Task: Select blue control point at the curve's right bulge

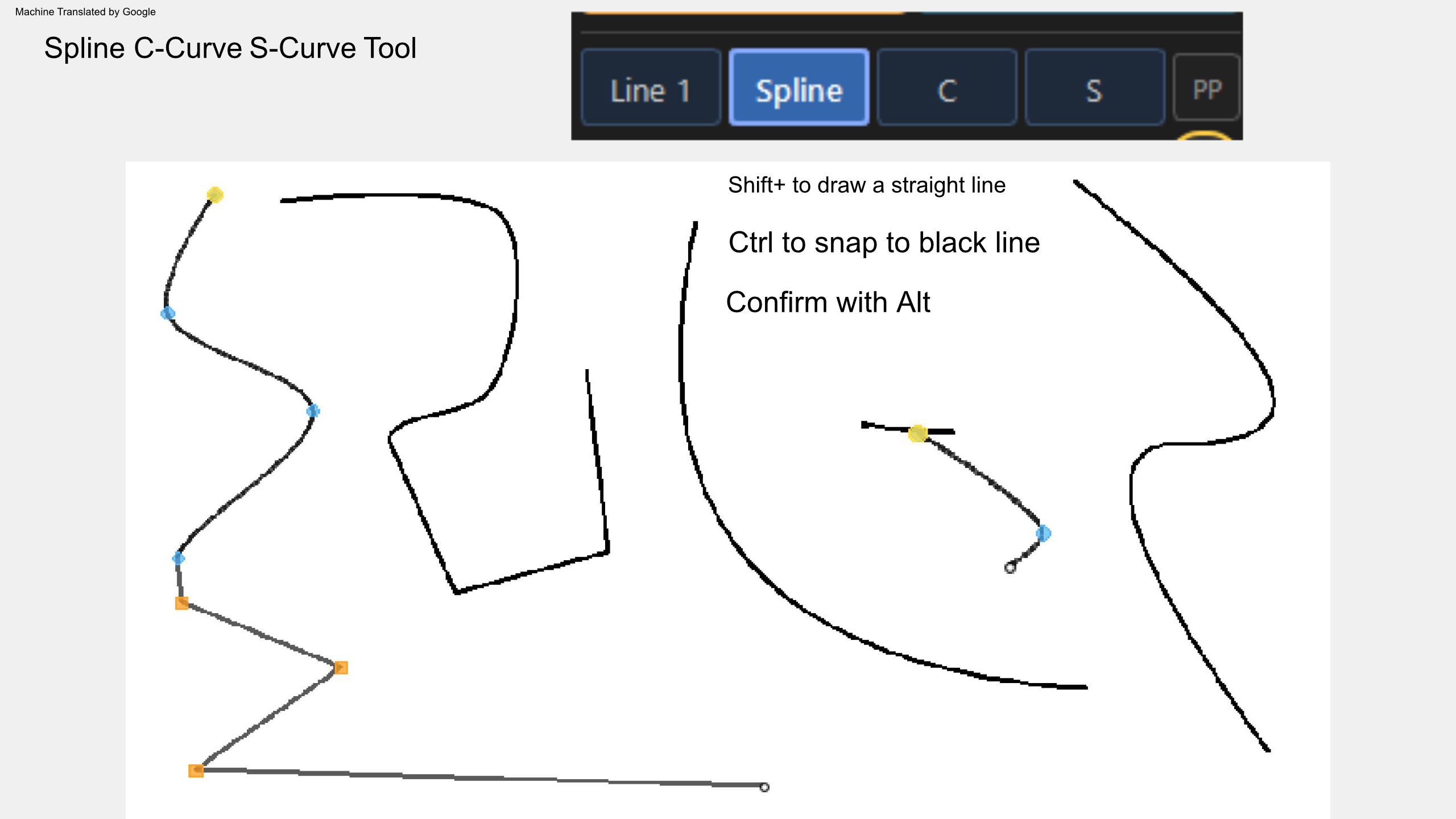Action: pos(313,411)
